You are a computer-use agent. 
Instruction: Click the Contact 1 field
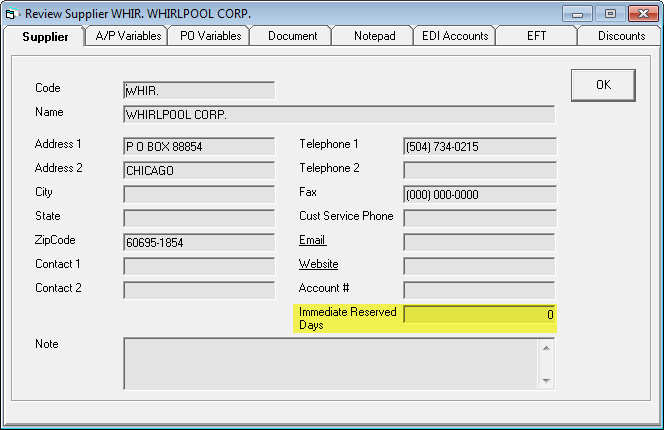point(199,266)
